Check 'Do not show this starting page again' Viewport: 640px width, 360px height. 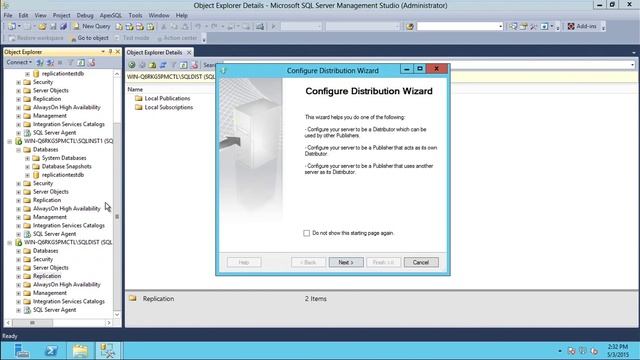click(x=307, y=233)
